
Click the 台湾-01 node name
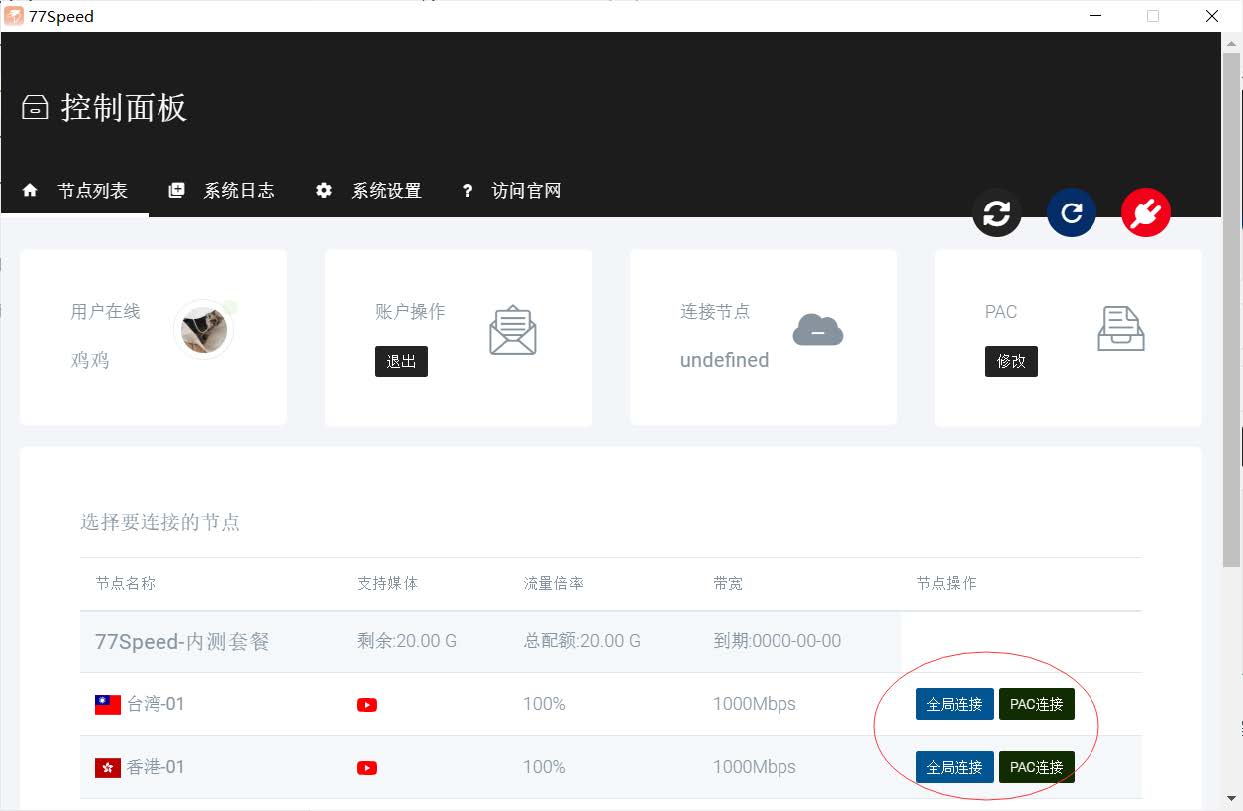click(x=156, y=704)
